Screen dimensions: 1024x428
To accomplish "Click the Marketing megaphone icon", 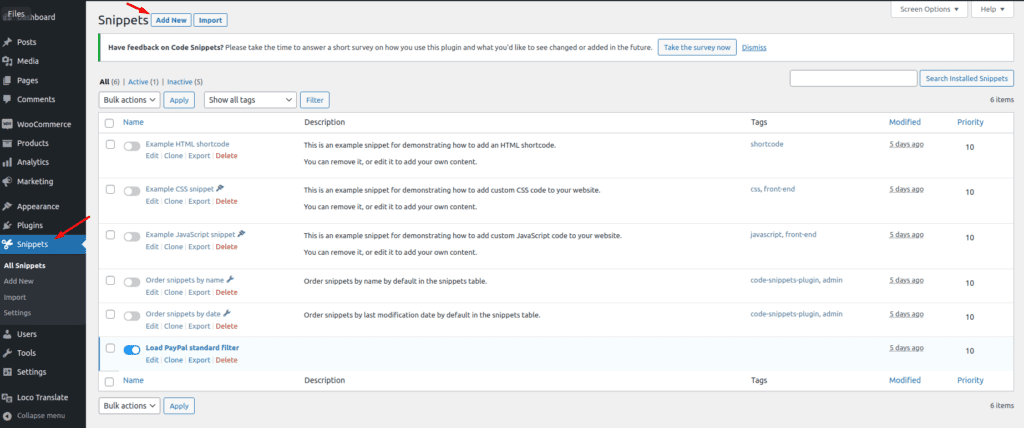I will coord(8,181).
